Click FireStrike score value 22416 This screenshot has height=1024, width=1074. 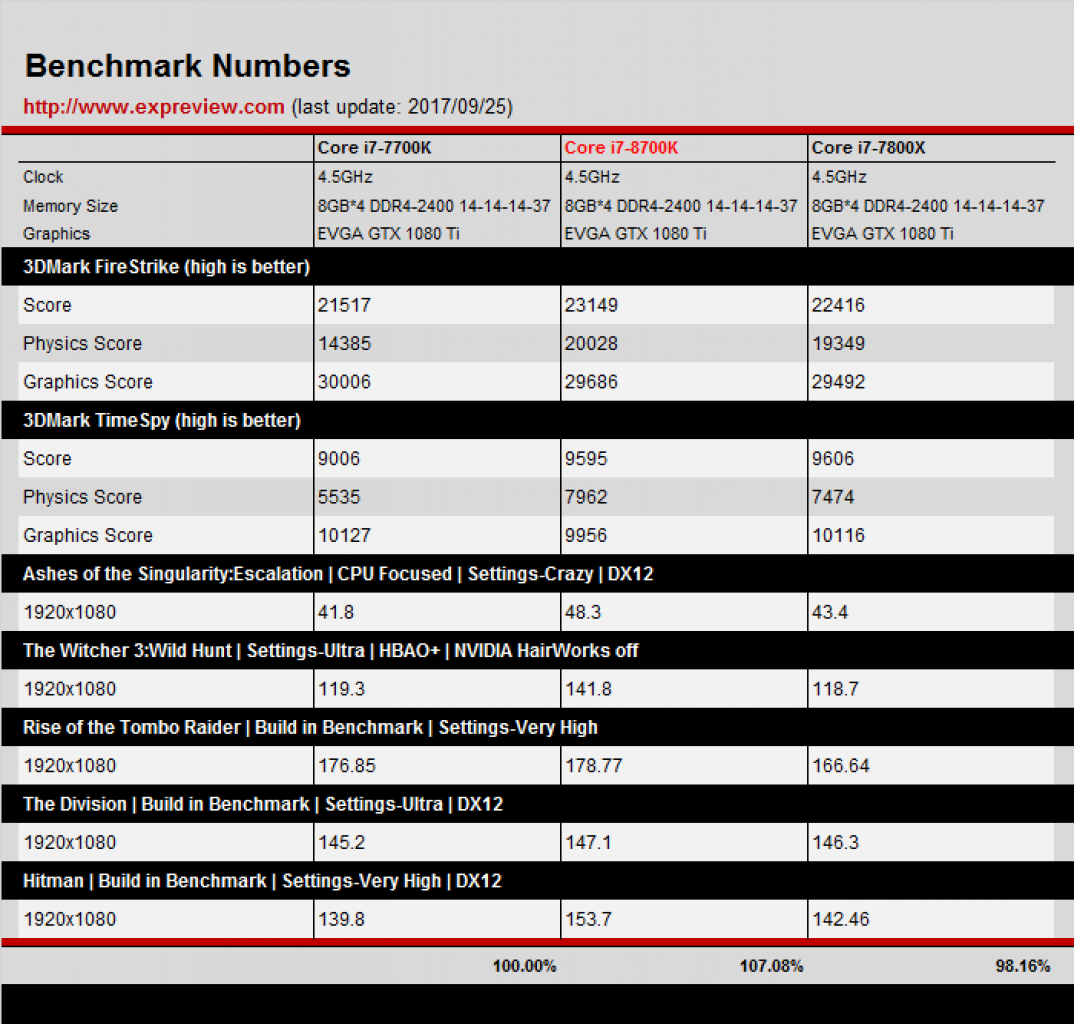pos(838,305)
